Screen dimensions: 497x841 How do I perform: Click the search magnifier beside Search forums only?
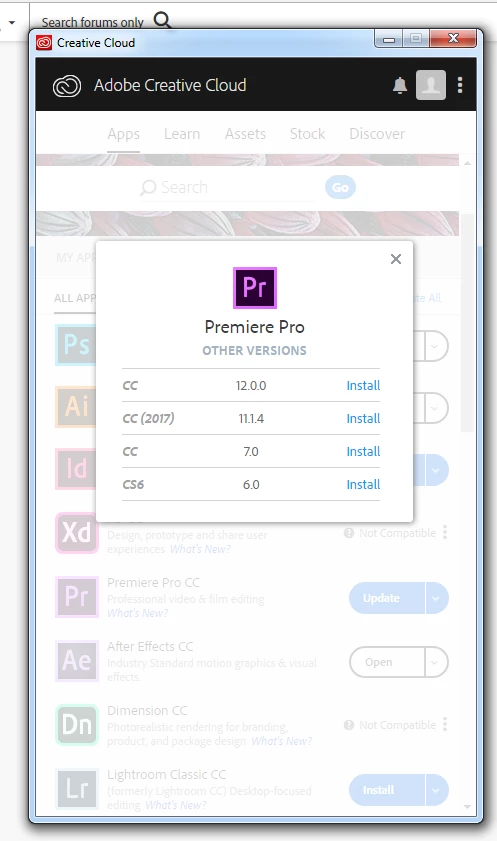tap(162, 20)
